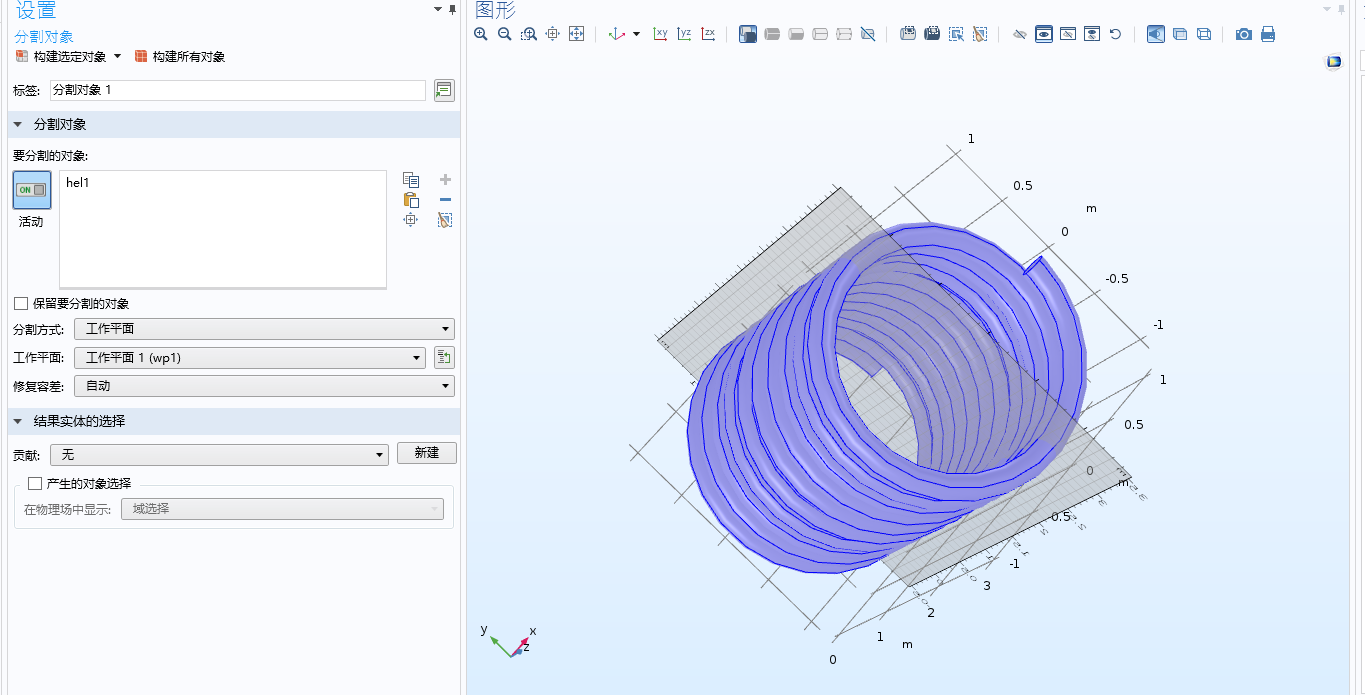1365x695 pixels.
Task: Click the zoom in magnifier icon
Action: 481,34
